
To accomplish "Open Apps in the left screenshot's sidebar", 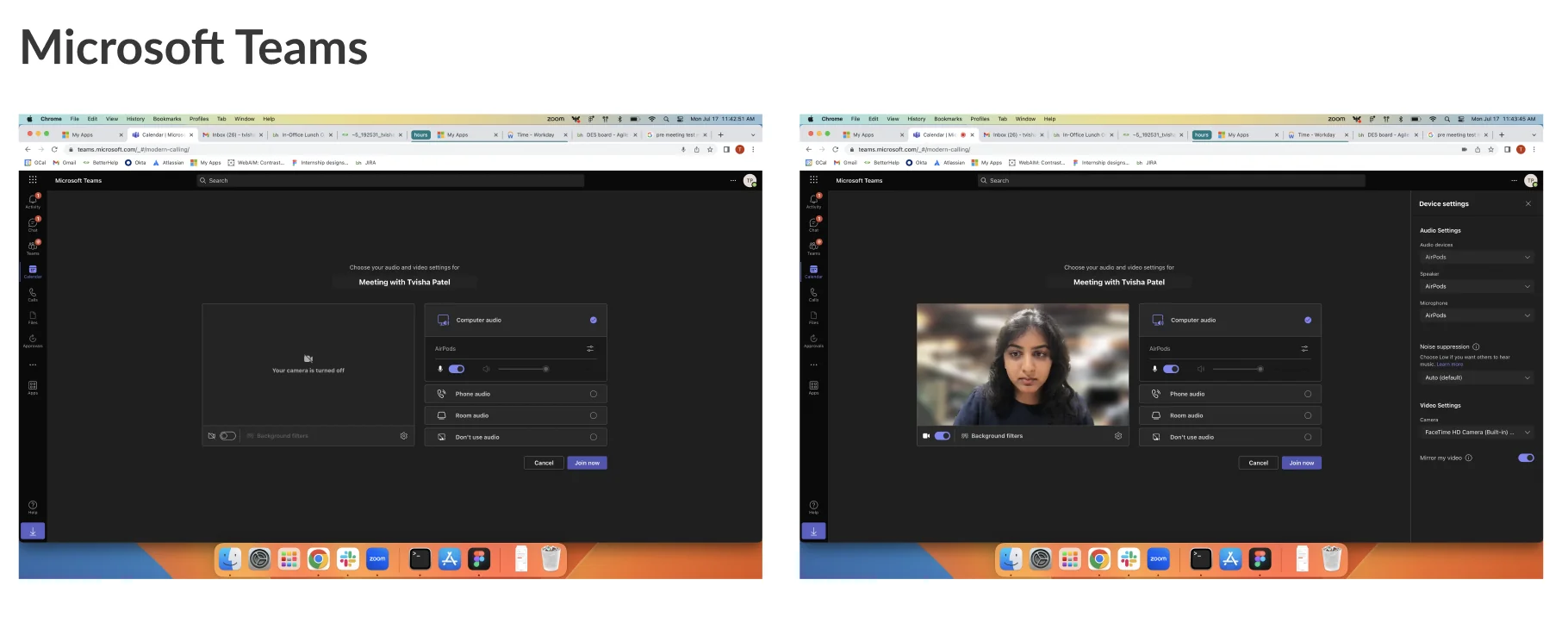I will coord(33,387).
